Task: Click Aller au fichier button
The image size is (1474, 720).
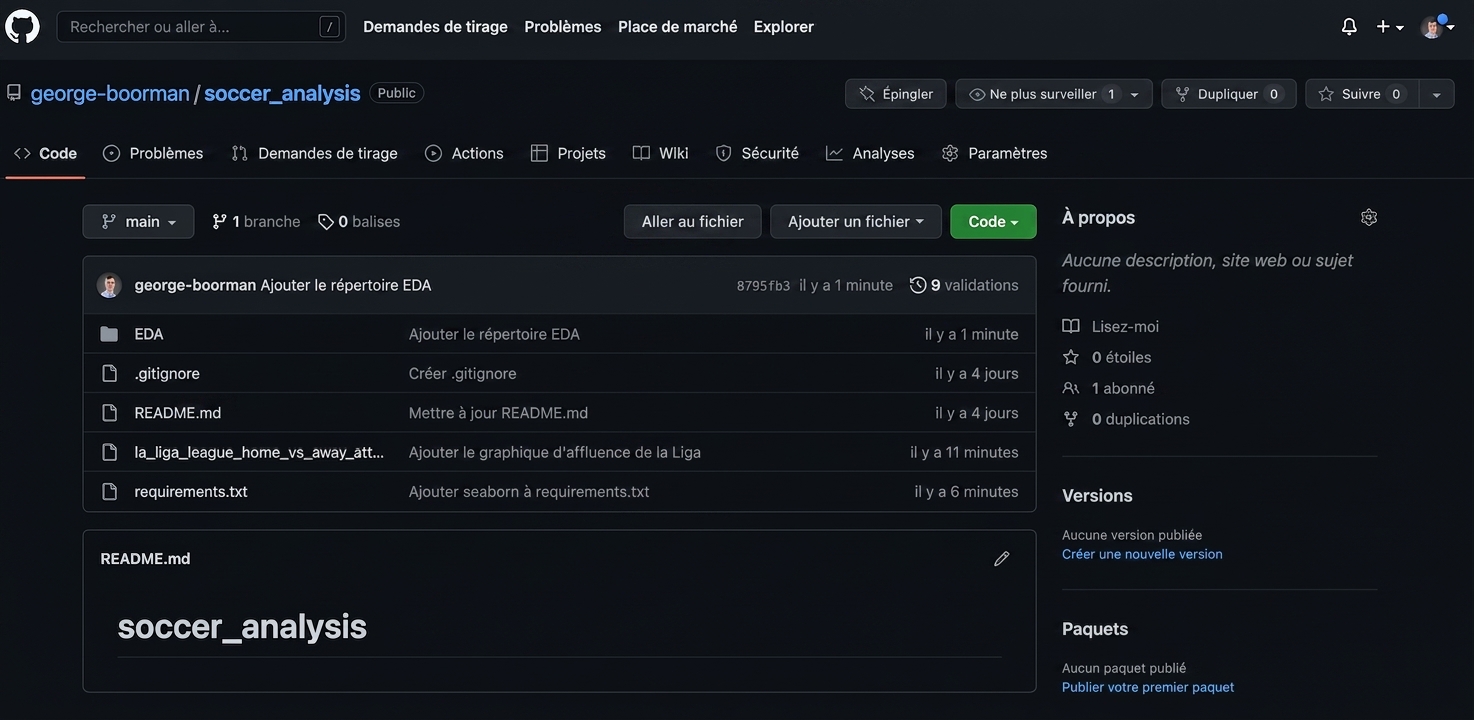Action: tap(693, 222)
